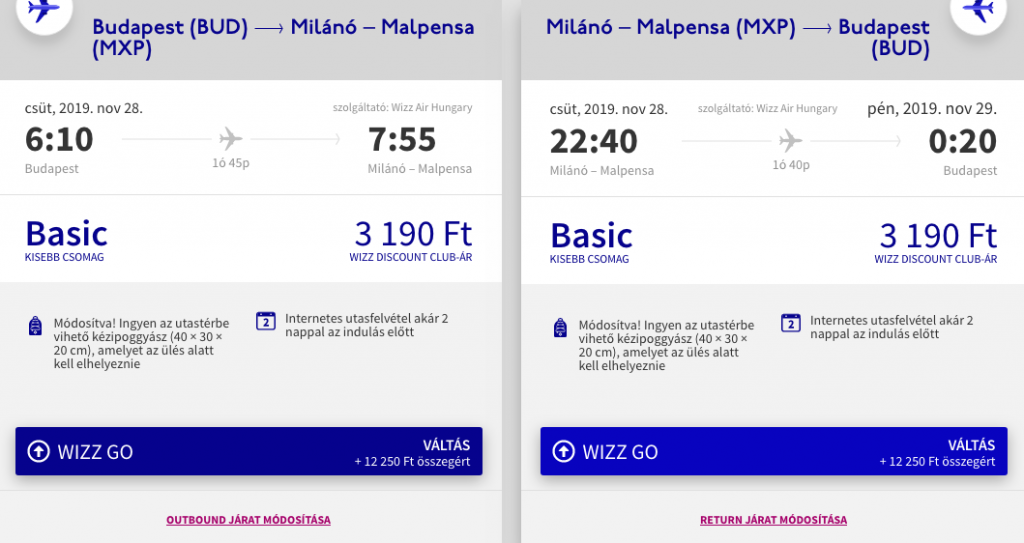Click the outbound flight airplane circle icon
The width and height of the screenshot is (1024, 543).
point(43,10)
